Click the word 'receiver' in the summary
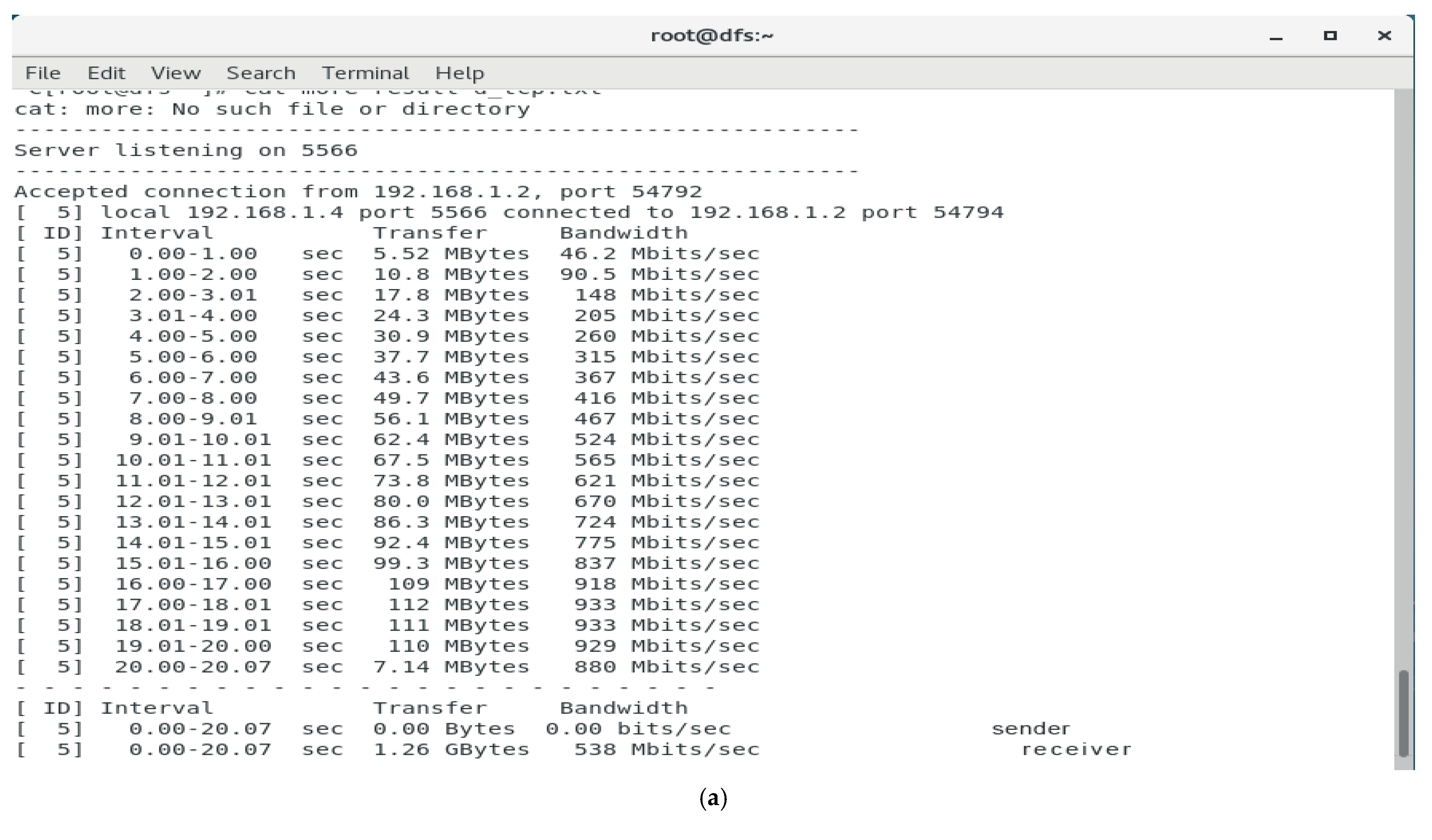The width and height of the screenshot is (1432, 840). pos(1076,750)
